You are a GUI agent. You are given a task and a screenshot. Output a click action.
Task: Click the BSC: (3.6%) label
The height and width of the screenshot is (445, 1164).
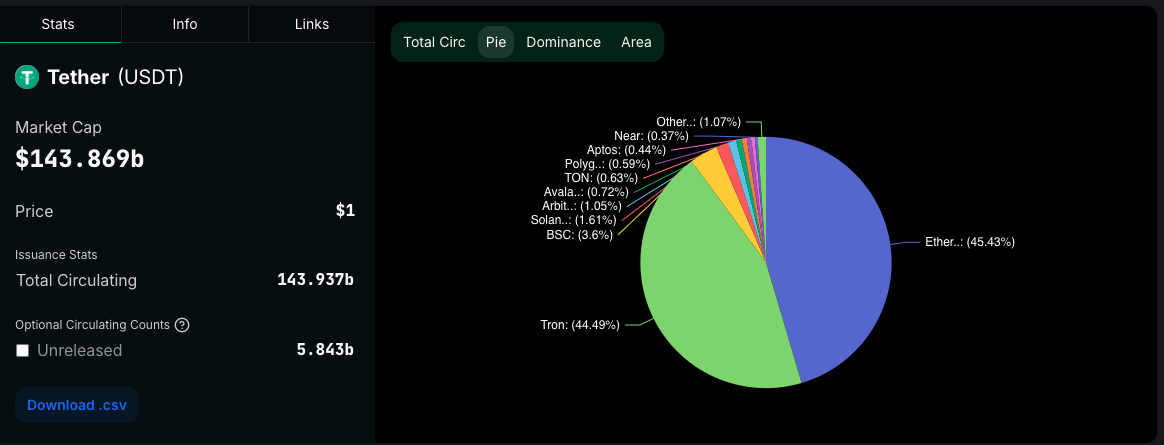click(x=580, y=236)
